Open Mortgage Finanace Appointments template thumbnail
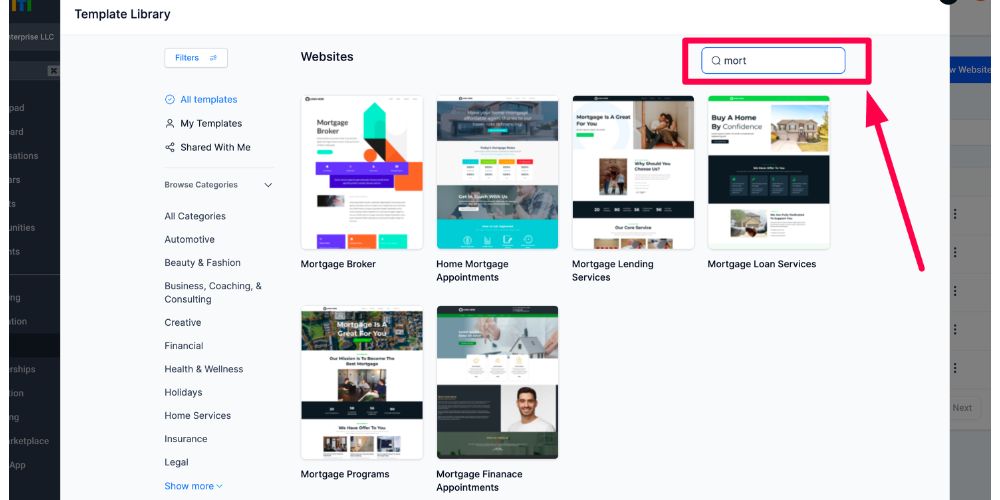Screen dimensions: 1000x500 click(x=497, y=383)
